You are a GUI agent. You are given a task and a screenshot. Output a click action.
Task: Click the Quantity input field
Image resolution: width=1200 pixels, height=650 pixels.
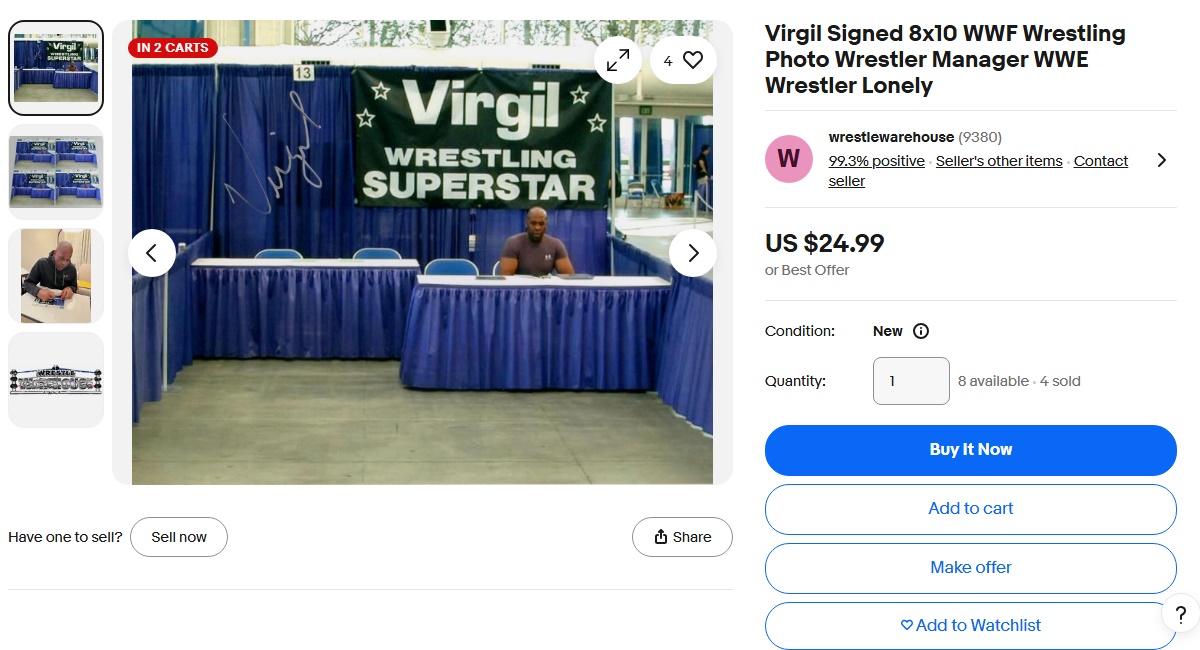pos(911,381)
